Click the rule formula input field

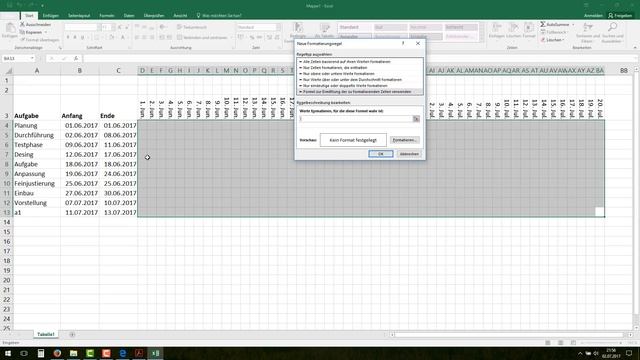356,119
